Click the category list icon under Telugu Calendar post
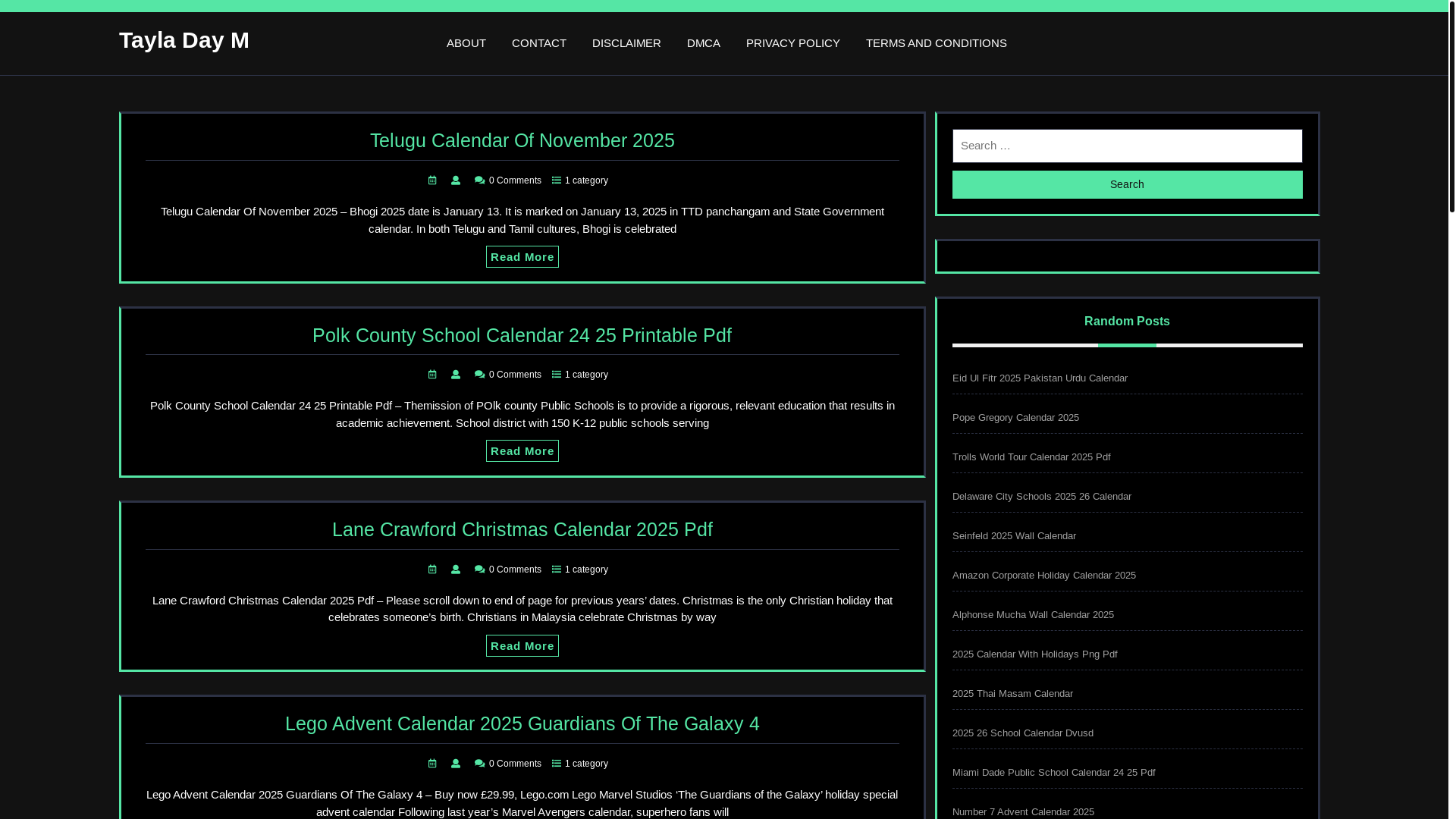 557,180
